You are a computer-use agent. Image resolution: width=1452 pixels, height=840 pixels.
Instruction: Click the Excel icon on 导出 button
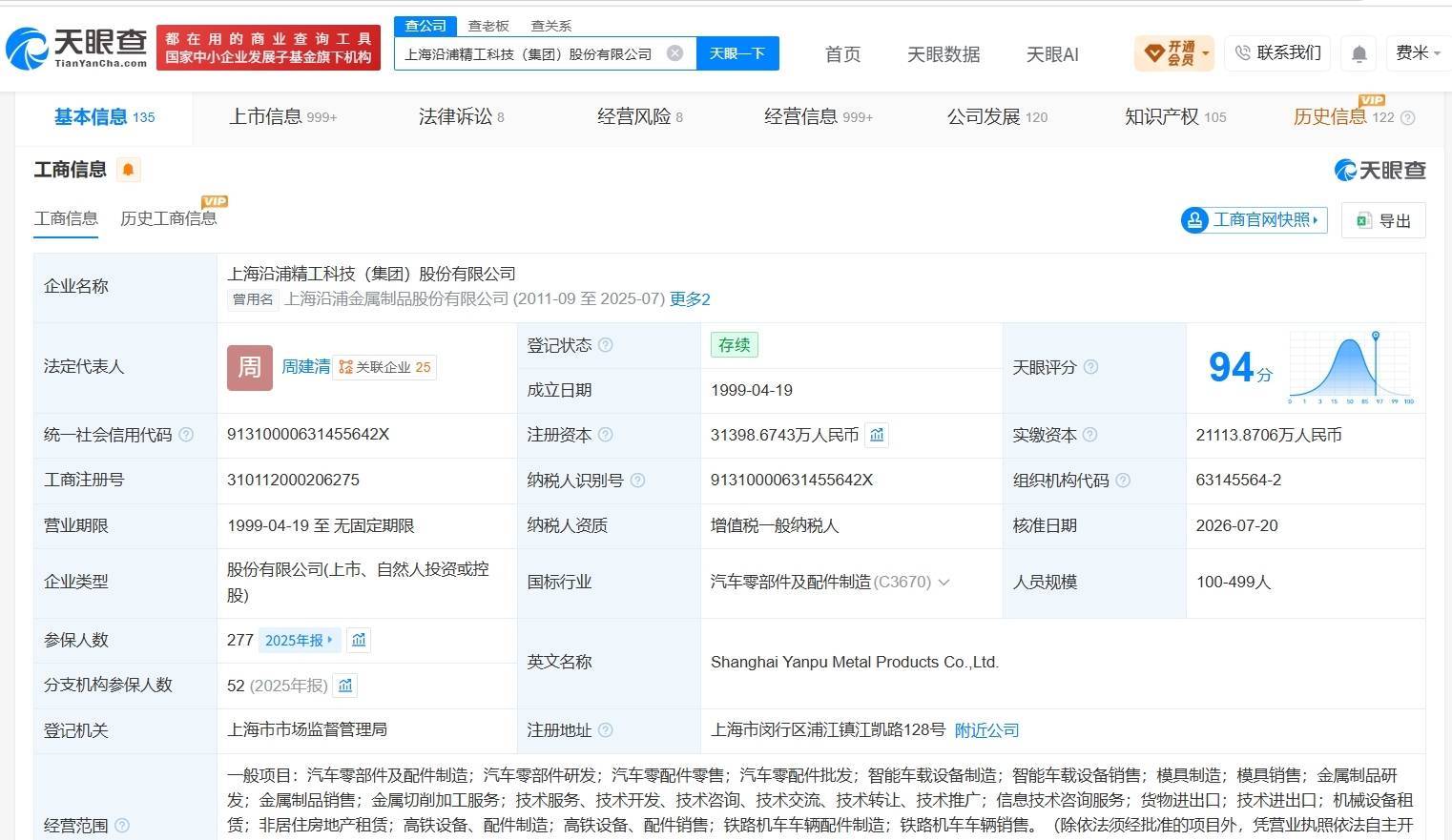point(1363,220)
